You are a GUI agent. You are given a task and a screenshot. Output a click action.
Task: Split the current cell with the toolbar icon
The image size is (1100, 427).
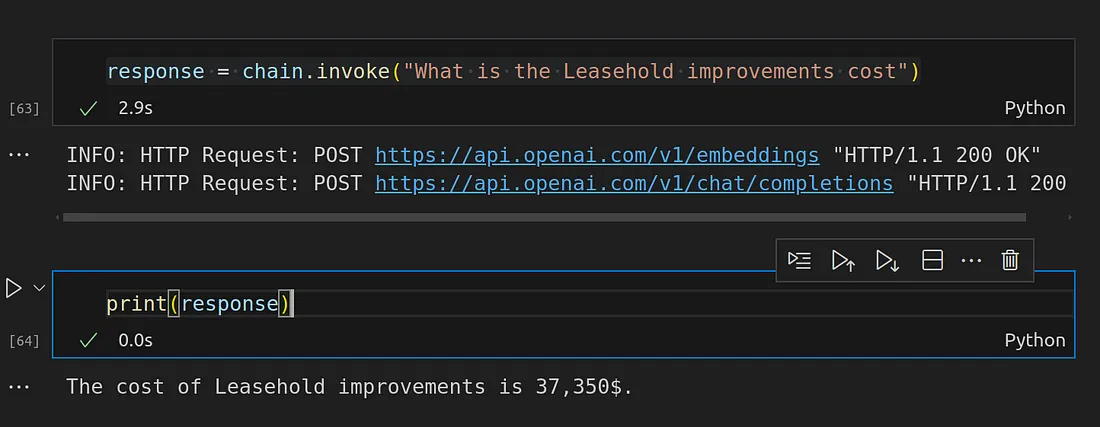pos(932,261)
